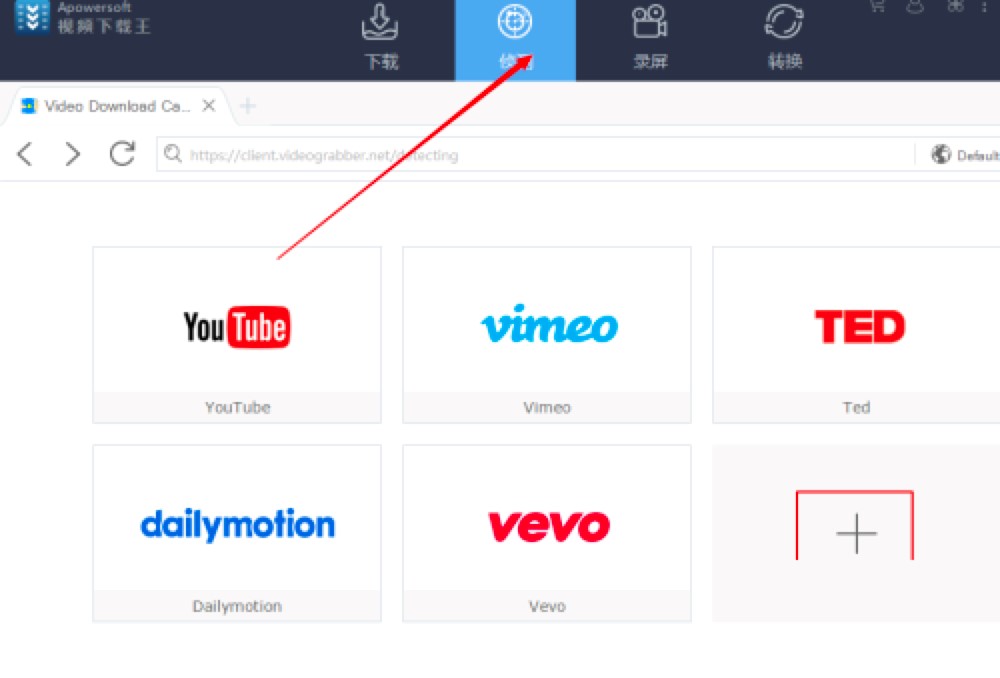Reload the current page
The image size is (1000, 678).
122,153
